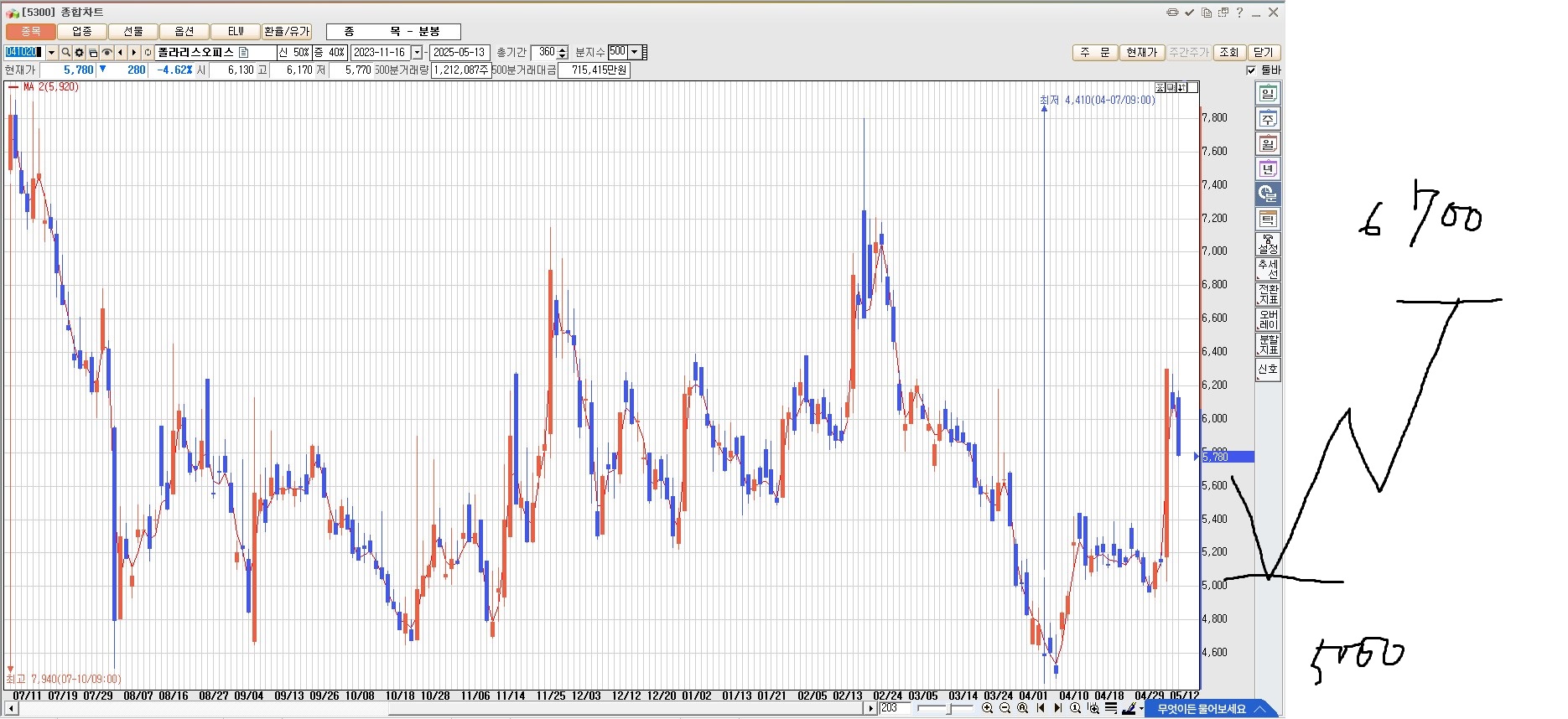Click the 총기간 360 spinner field
The width and height of the screenshot is (1568, 719).
(546, 53)
